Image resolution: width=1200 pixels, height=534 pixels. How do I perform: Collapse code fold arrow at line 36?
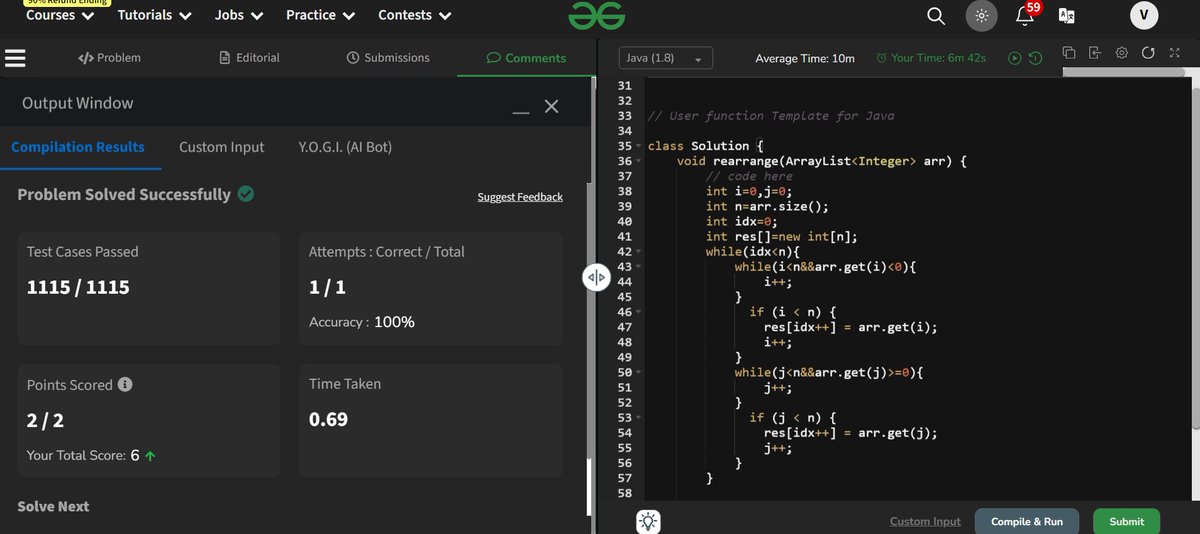[x=638, y=161]
